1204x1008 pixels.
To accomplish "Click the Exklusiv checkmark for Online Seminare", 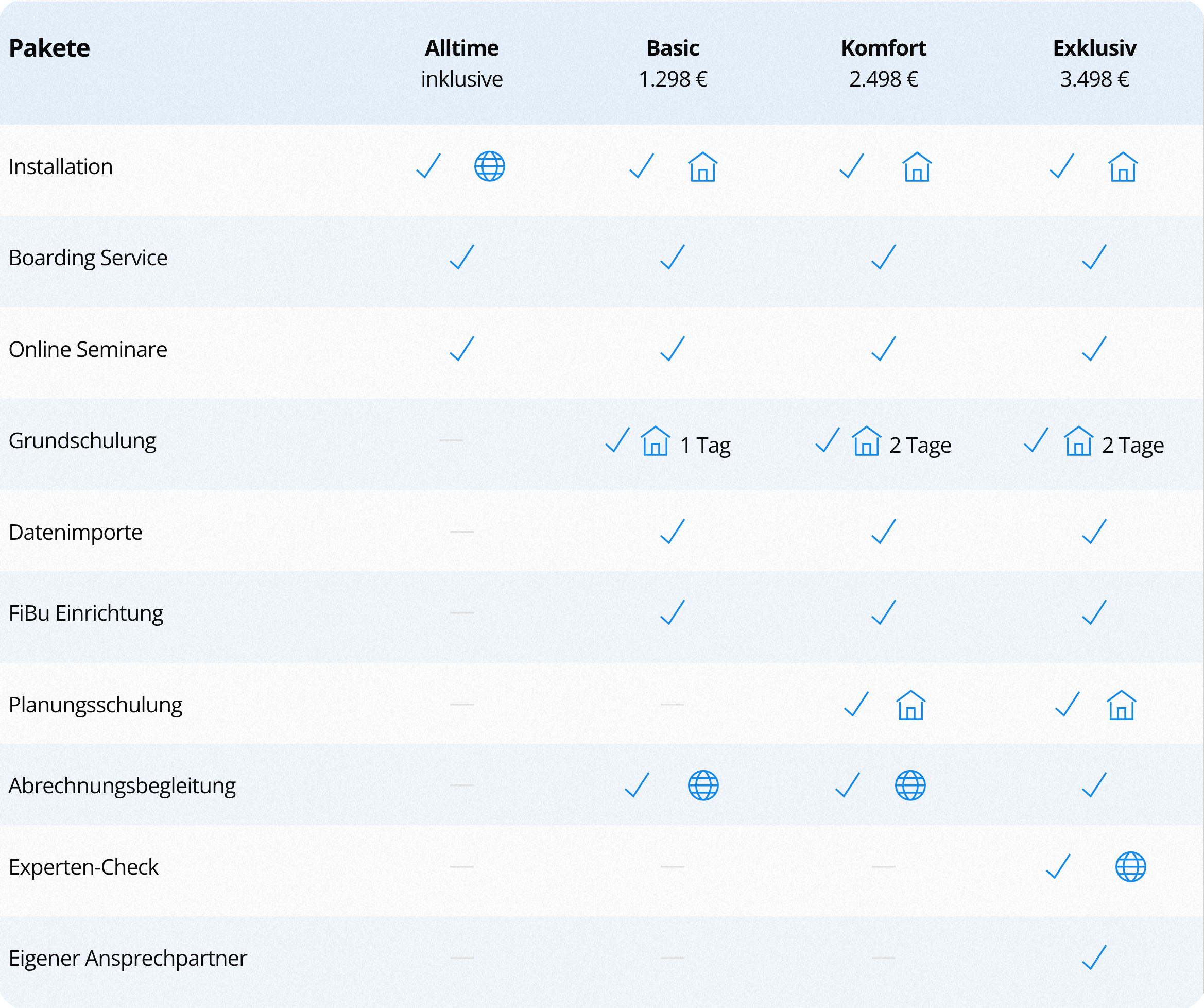I will click(1094, 349).
